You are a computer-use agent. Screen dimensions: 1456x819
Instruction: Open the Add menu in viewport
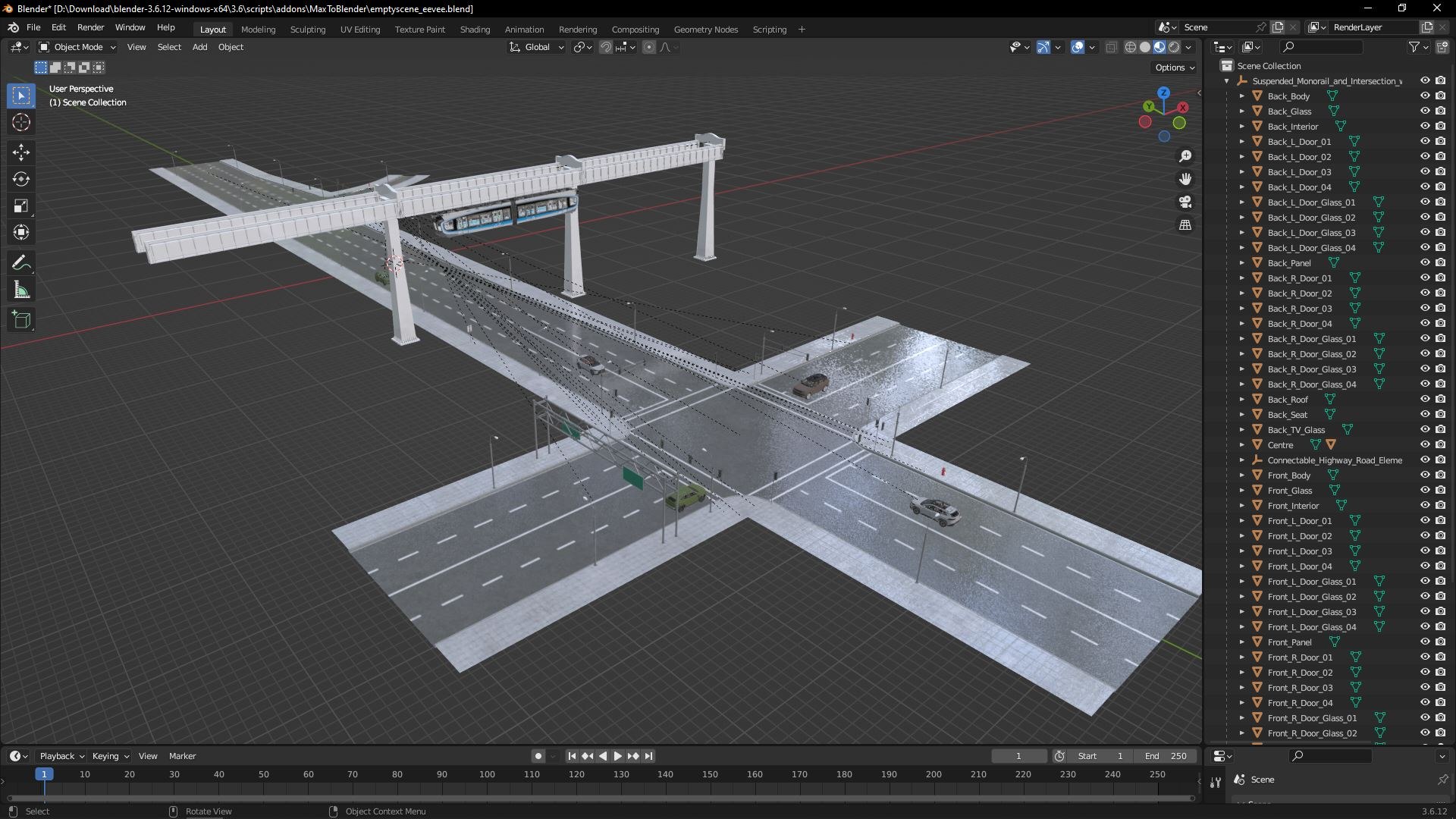point(199,47)
